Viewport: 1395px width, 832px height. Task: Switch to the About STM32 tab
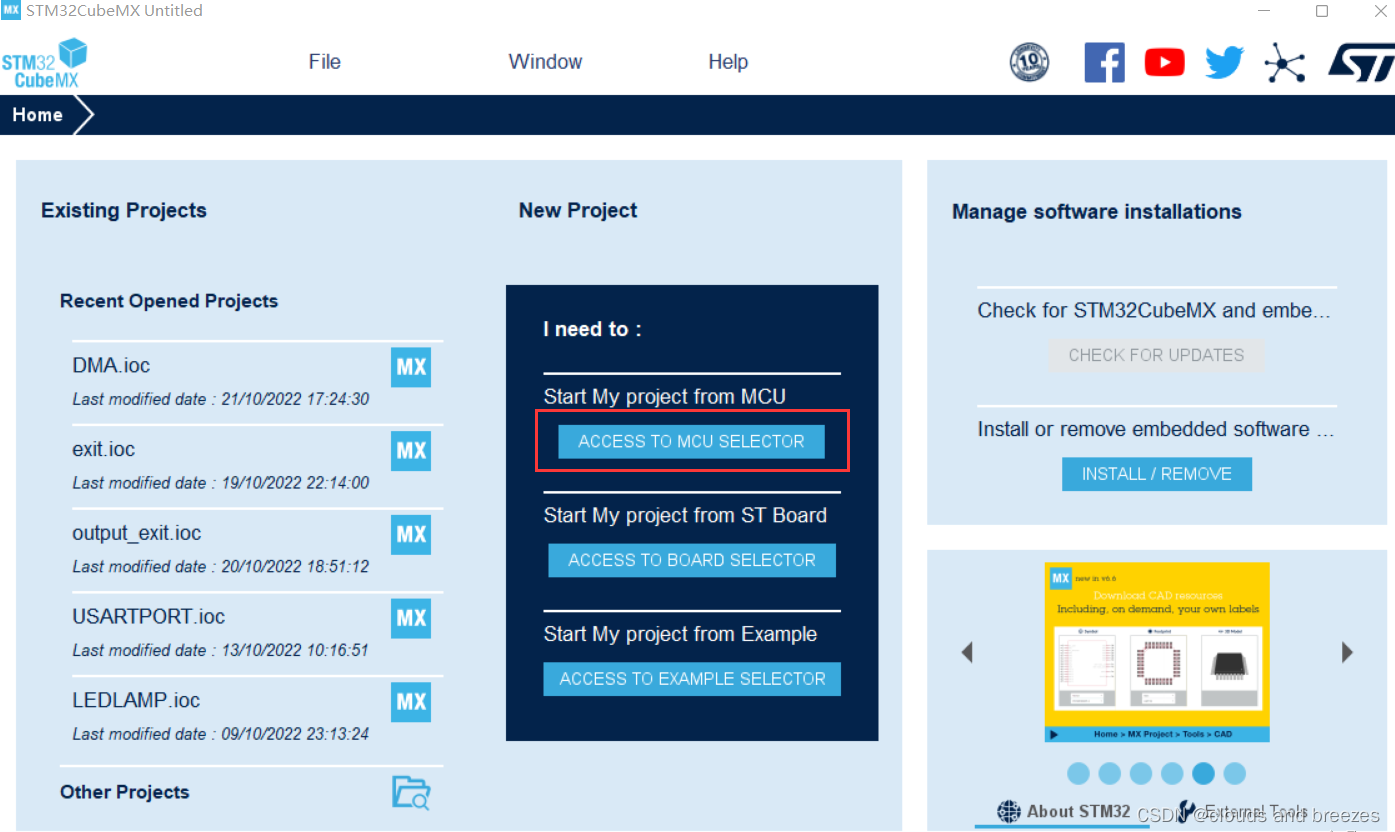coord(1065,811)
